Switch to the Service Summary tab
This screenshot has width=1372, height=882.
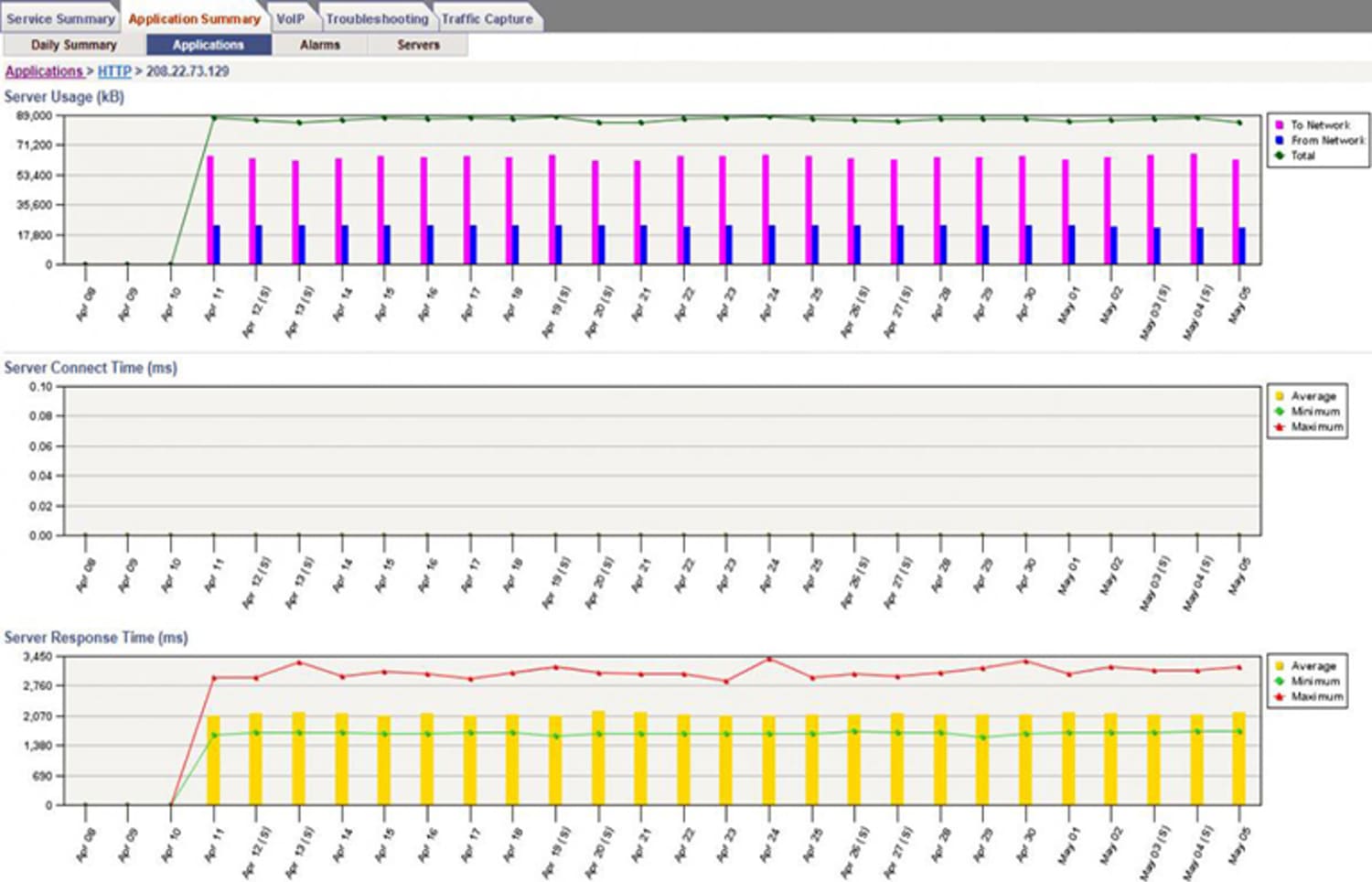pyautogui.click(x=60, y=18)
